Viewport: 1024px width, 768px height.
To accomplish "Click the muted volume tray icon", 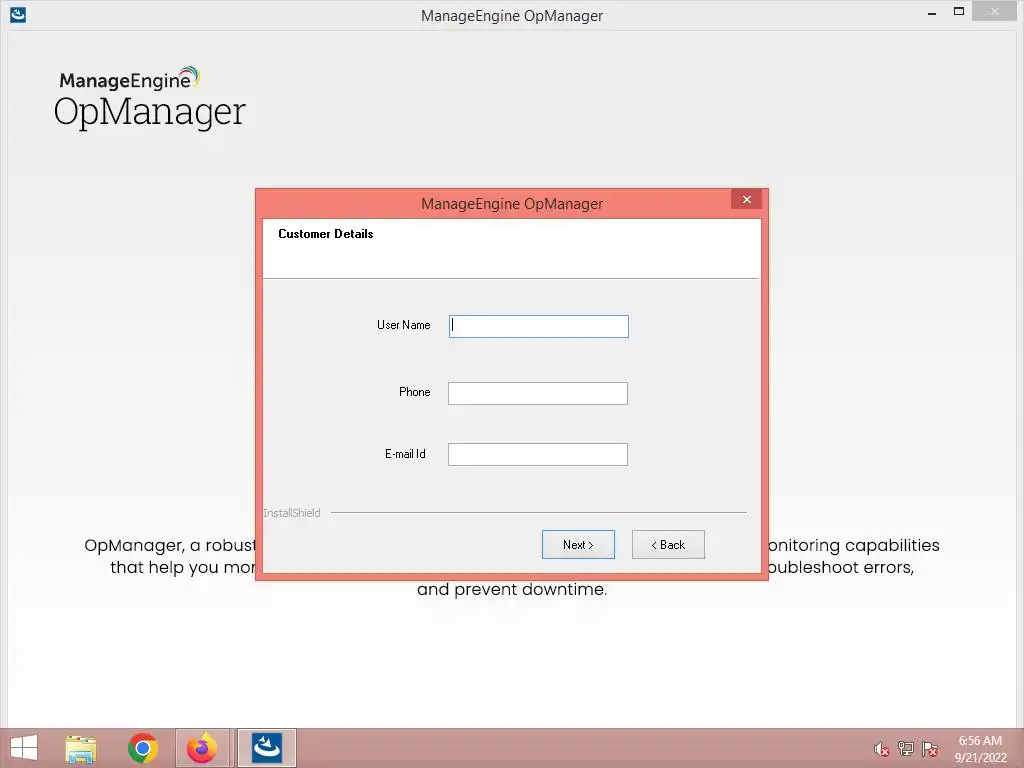I will tap(881, 749).
